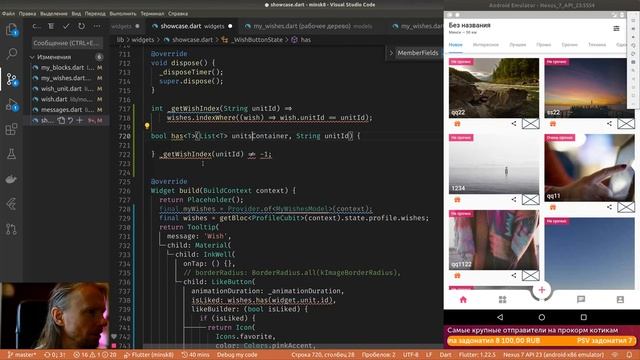The width and height of the screenshot is (640, 360).
Task: Click the commit message input field
Action: click(x=67, y=43)
